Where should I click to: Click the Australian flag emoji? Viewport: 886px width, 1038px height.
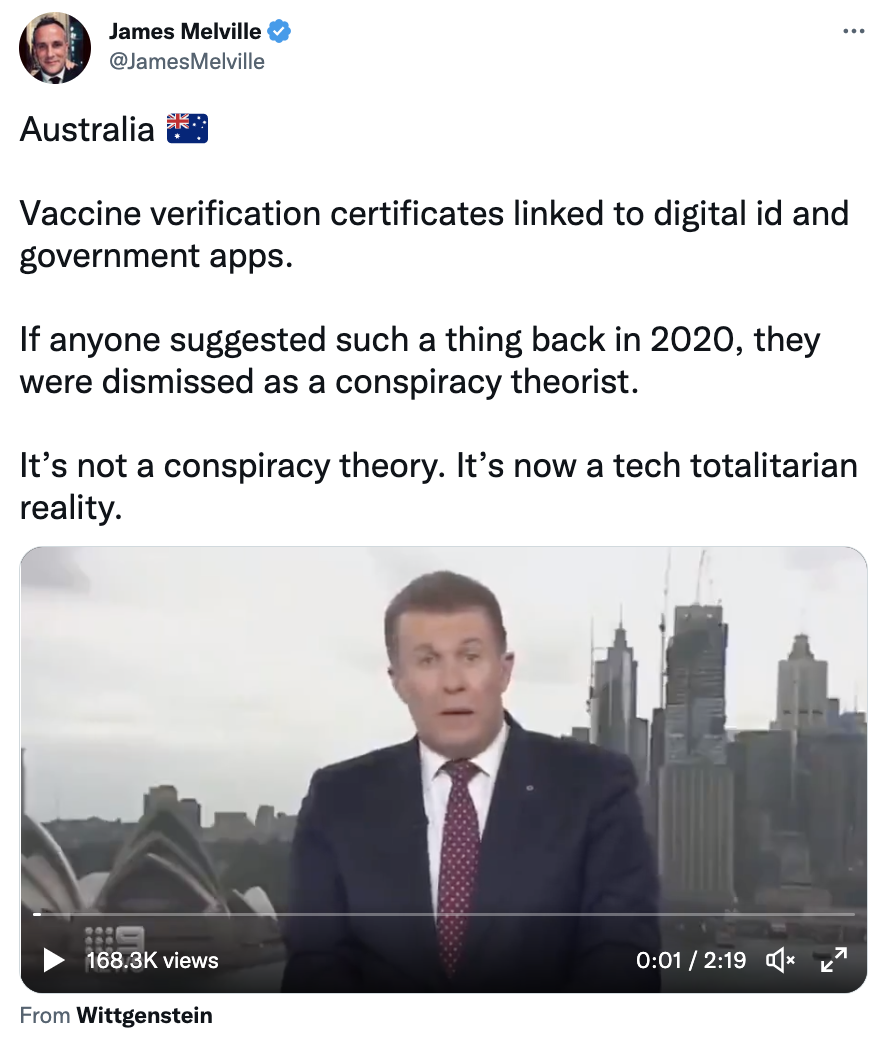[187, 128]
